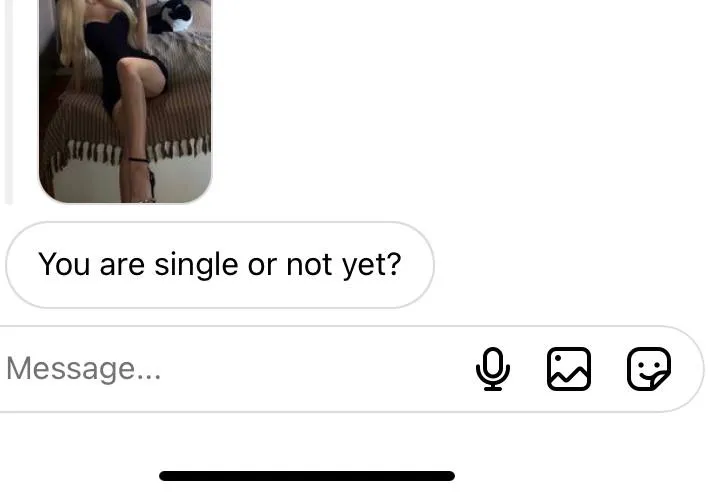Open the sticker smiley icon

coord(649,369)
